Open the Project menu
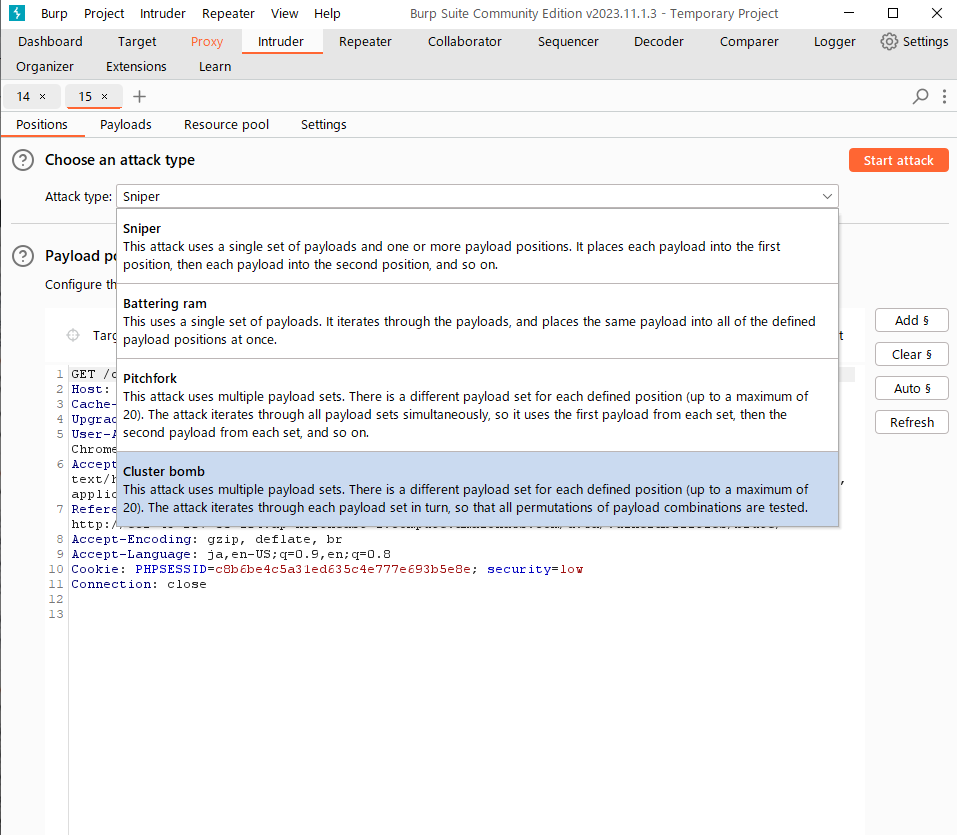Screen dimensions: 957x835 104,13
